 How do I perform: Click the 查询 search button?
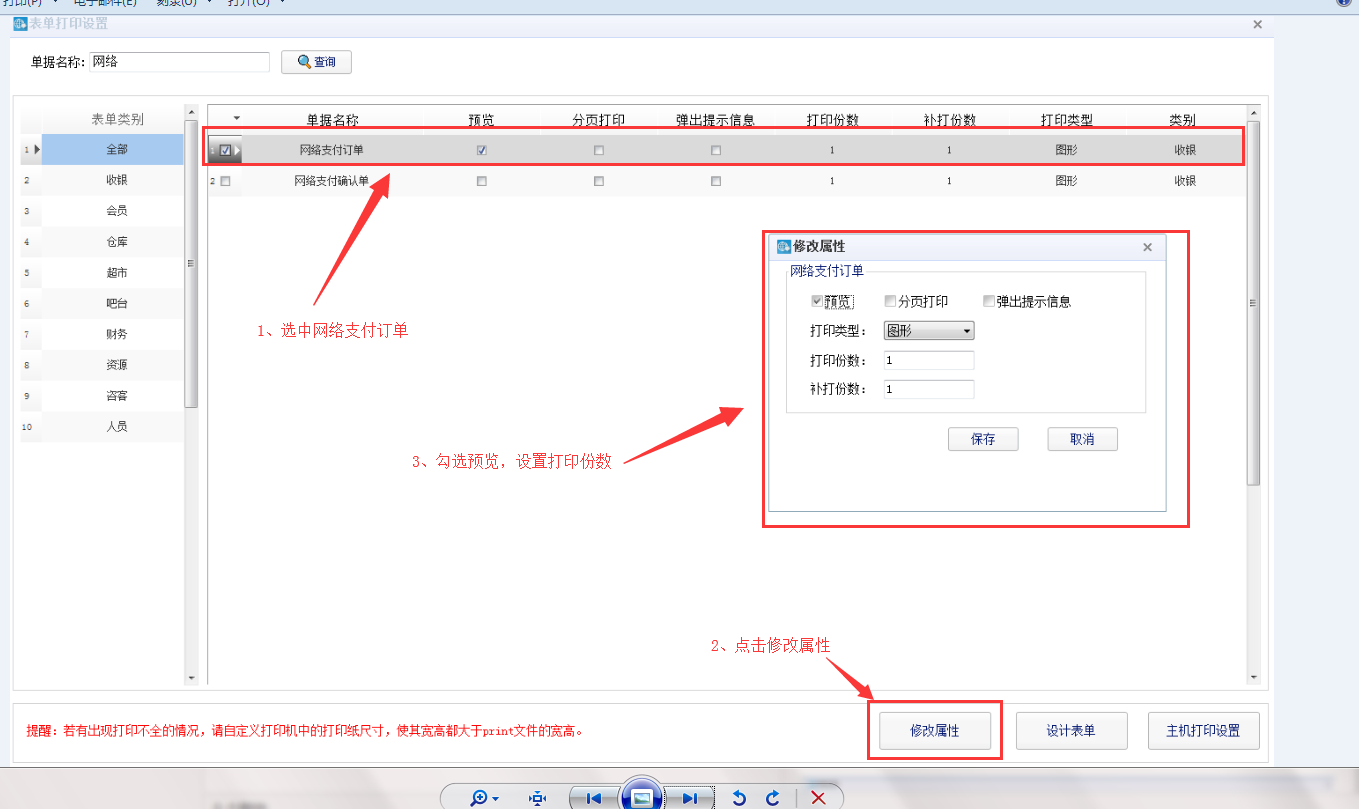[x=316, y=62]
